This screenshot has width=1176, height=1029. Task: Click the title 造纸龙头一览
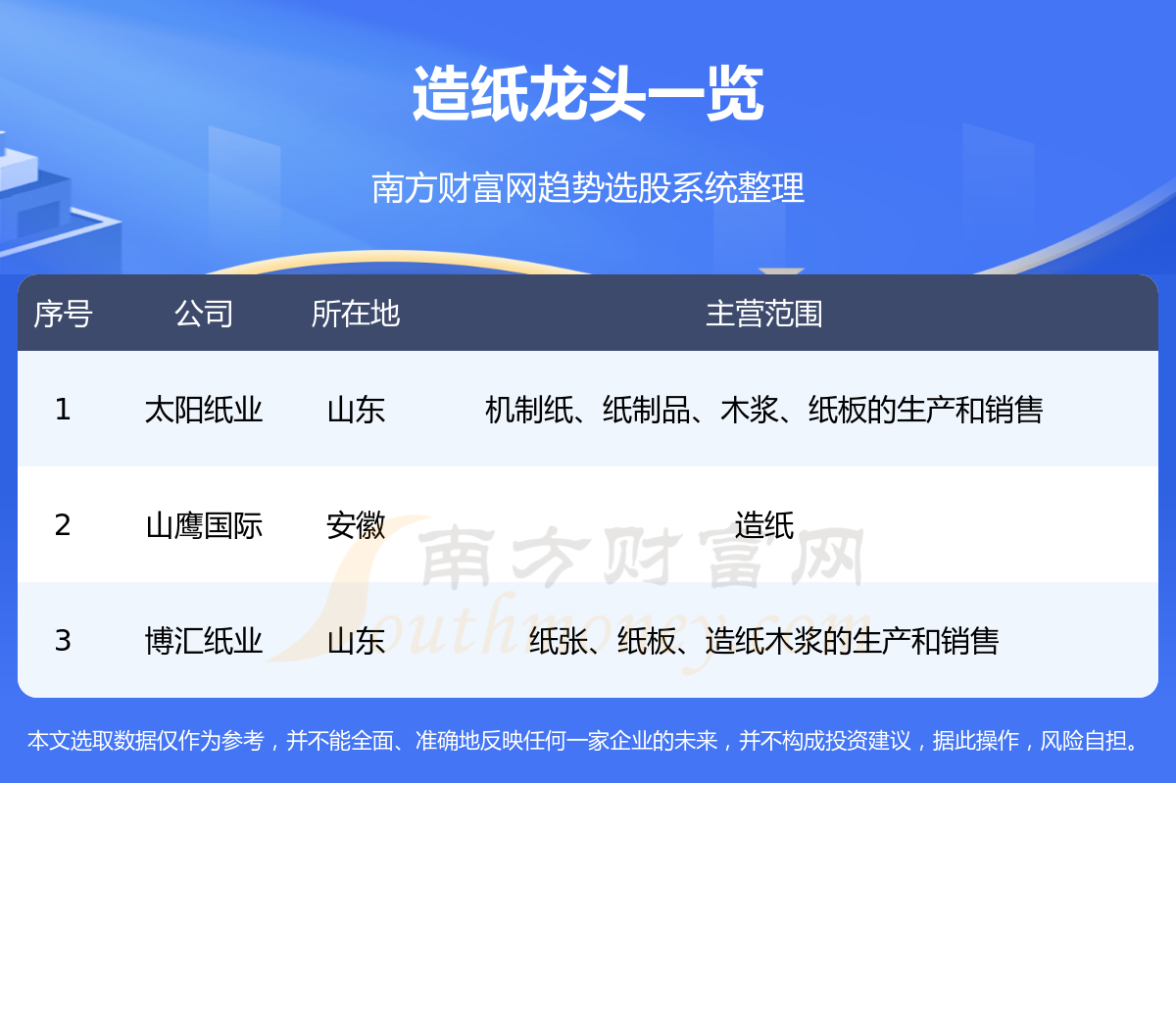tap(588, 94)
